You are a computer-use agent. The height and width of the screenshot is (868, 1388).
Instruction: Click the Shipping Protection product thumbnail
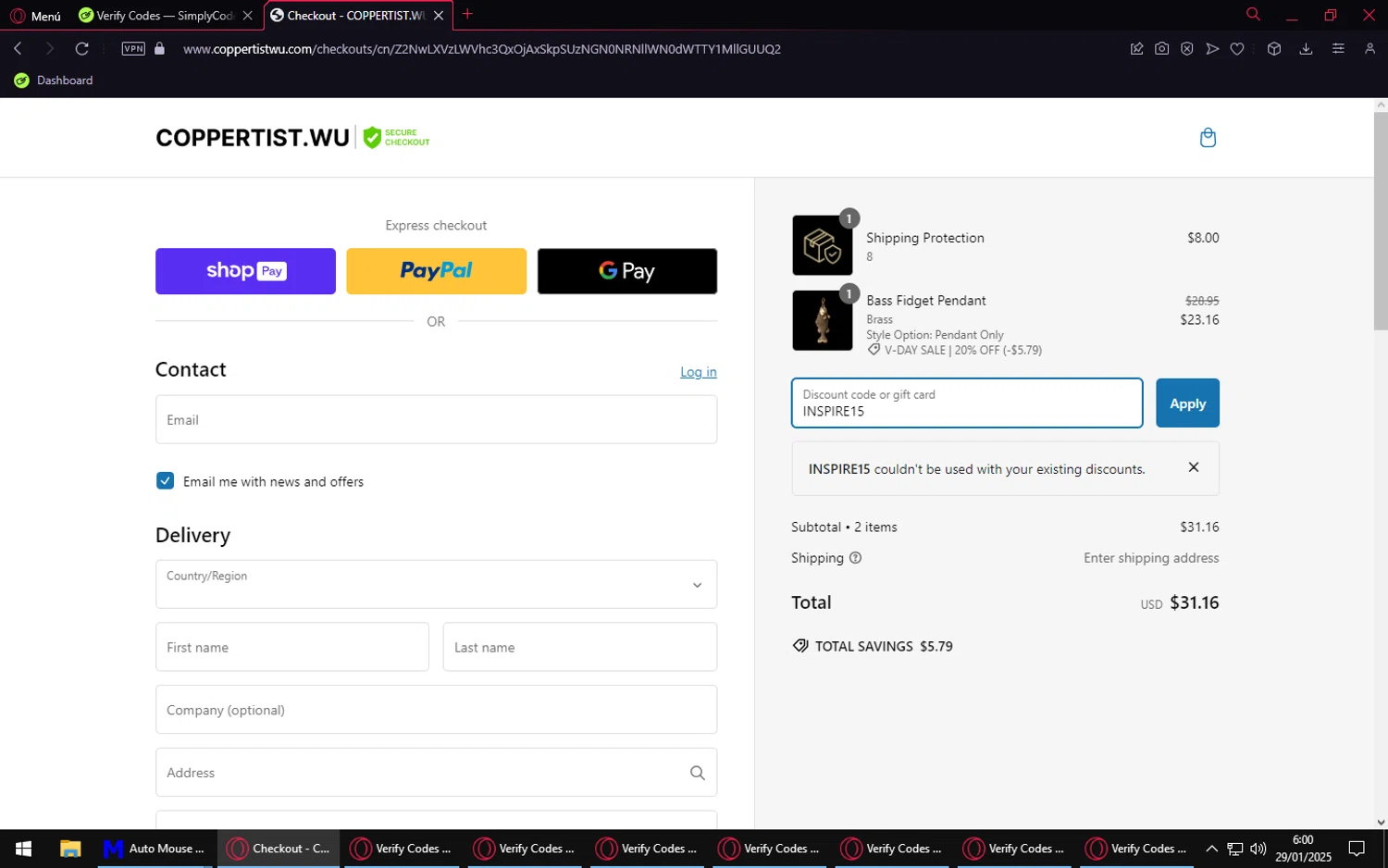822,245
